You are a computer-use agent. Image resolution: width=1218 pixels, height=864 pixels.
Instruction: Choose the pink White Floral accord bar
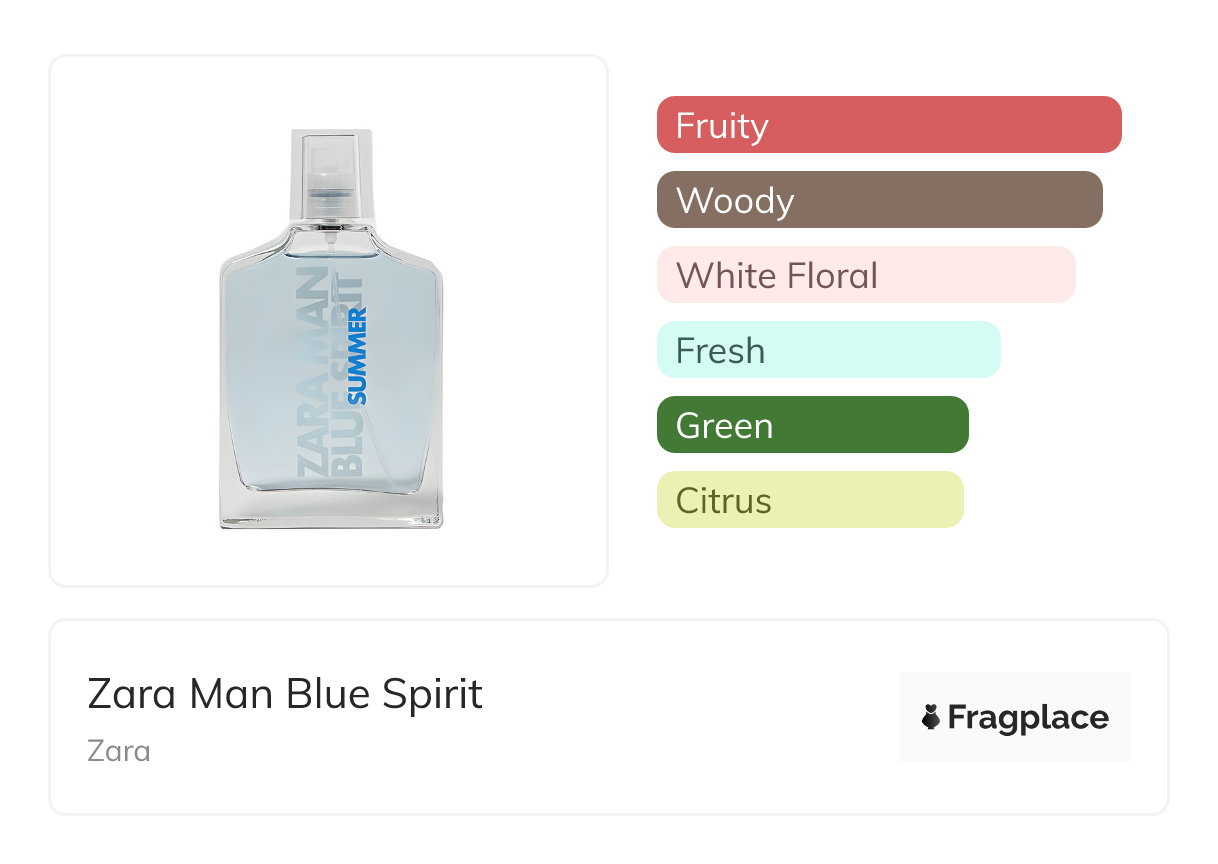[865, 275]
